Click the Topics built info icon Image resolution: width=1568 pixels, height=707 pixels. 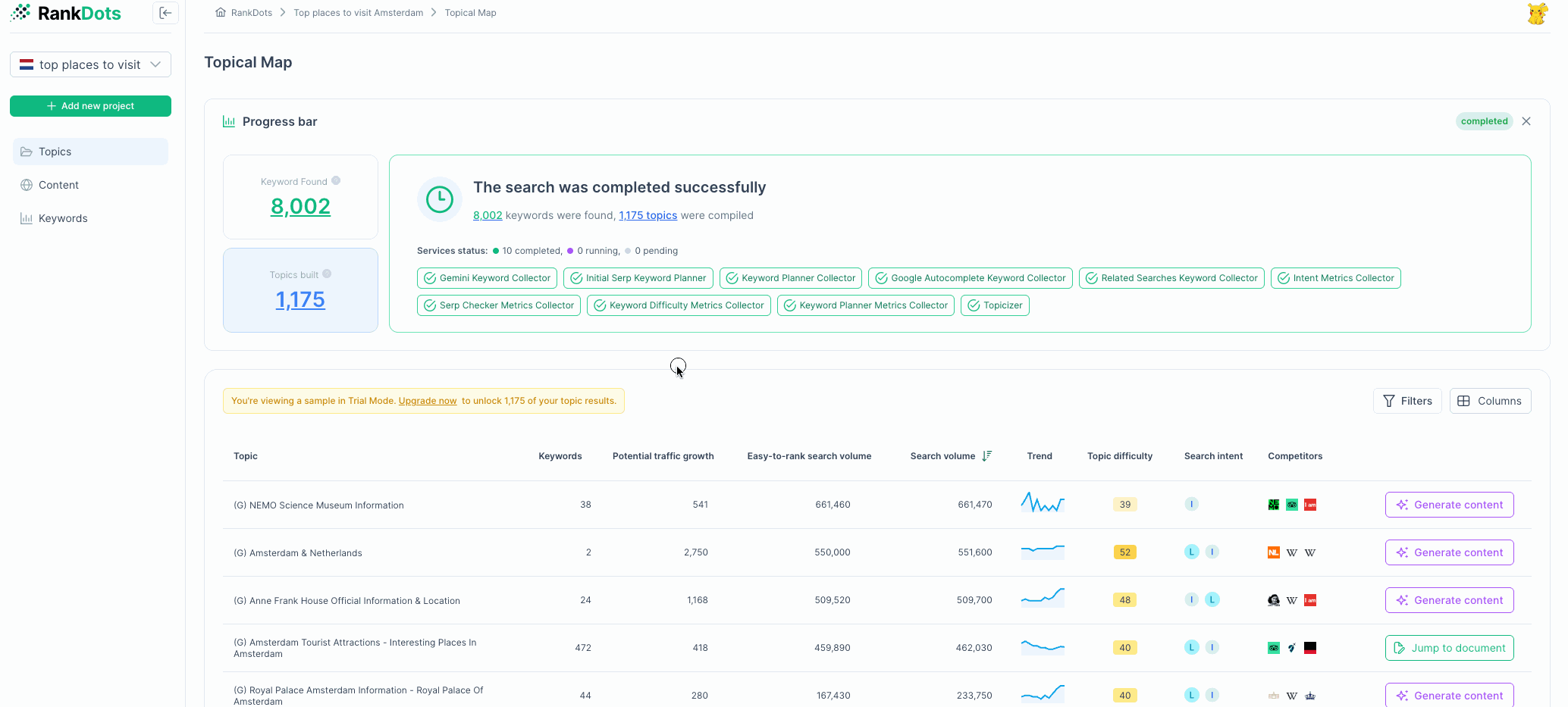327,274
